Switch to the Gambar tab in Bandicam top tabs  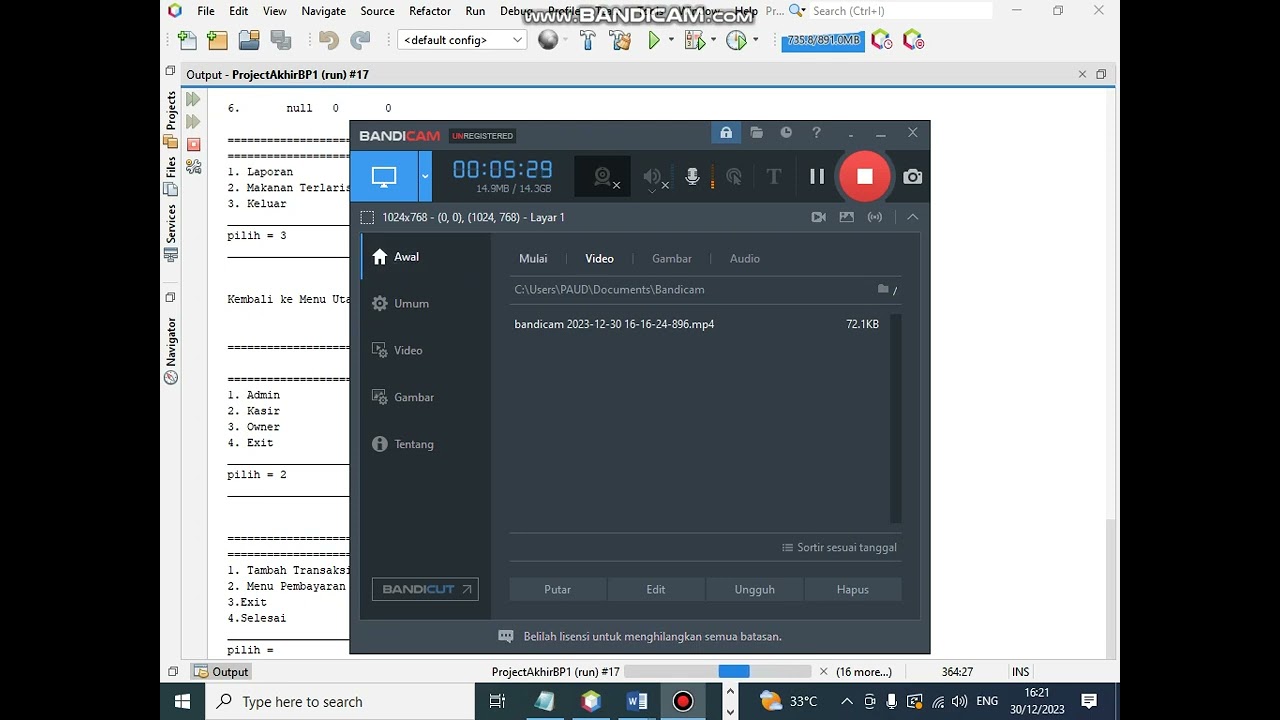point(672,259)
